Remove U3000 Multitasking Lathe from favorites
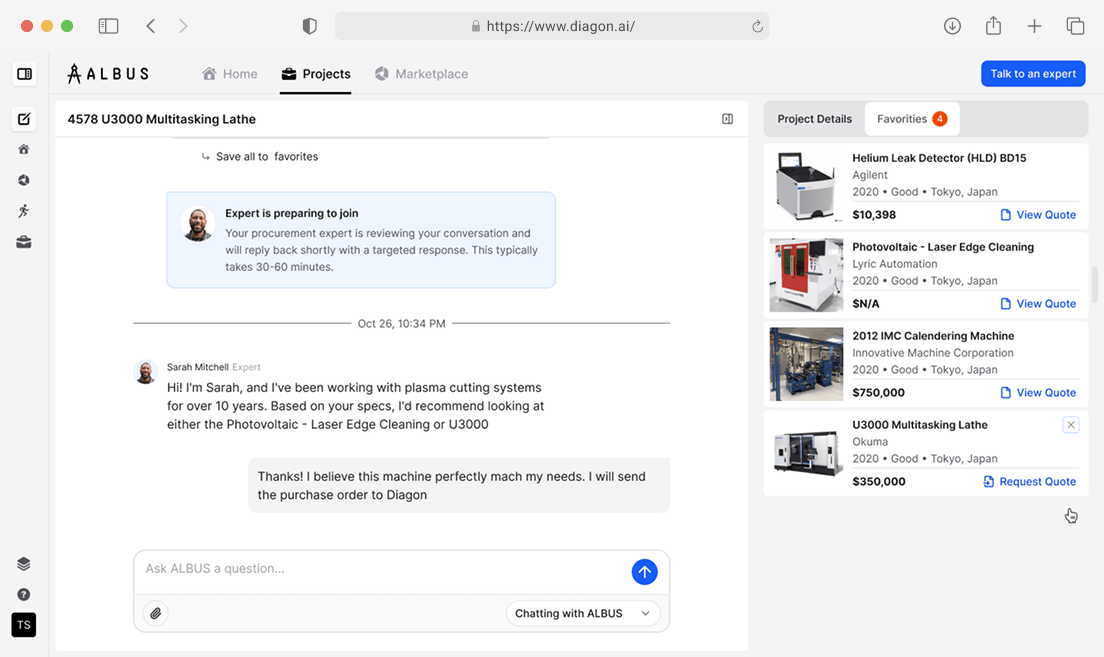 point(1070,425)
